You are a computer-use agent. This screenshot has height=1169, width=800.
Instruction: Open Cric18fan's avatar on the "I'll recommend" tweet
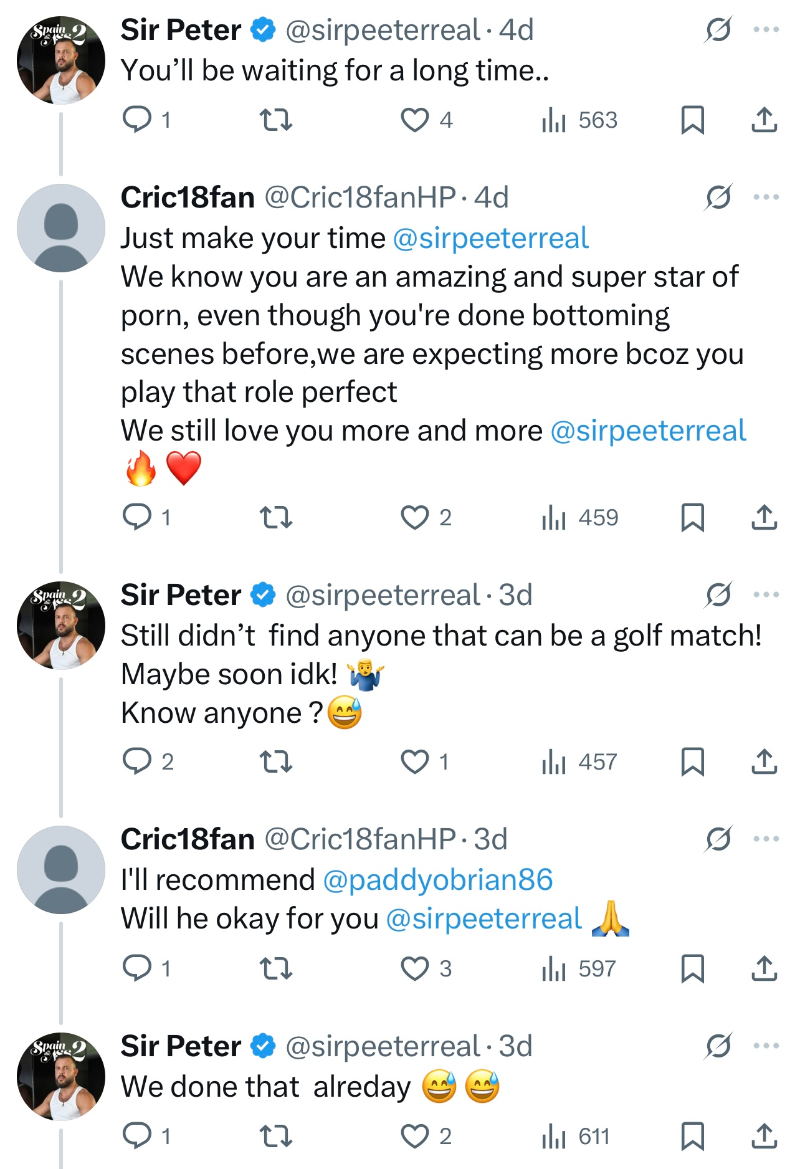point(61,870)
